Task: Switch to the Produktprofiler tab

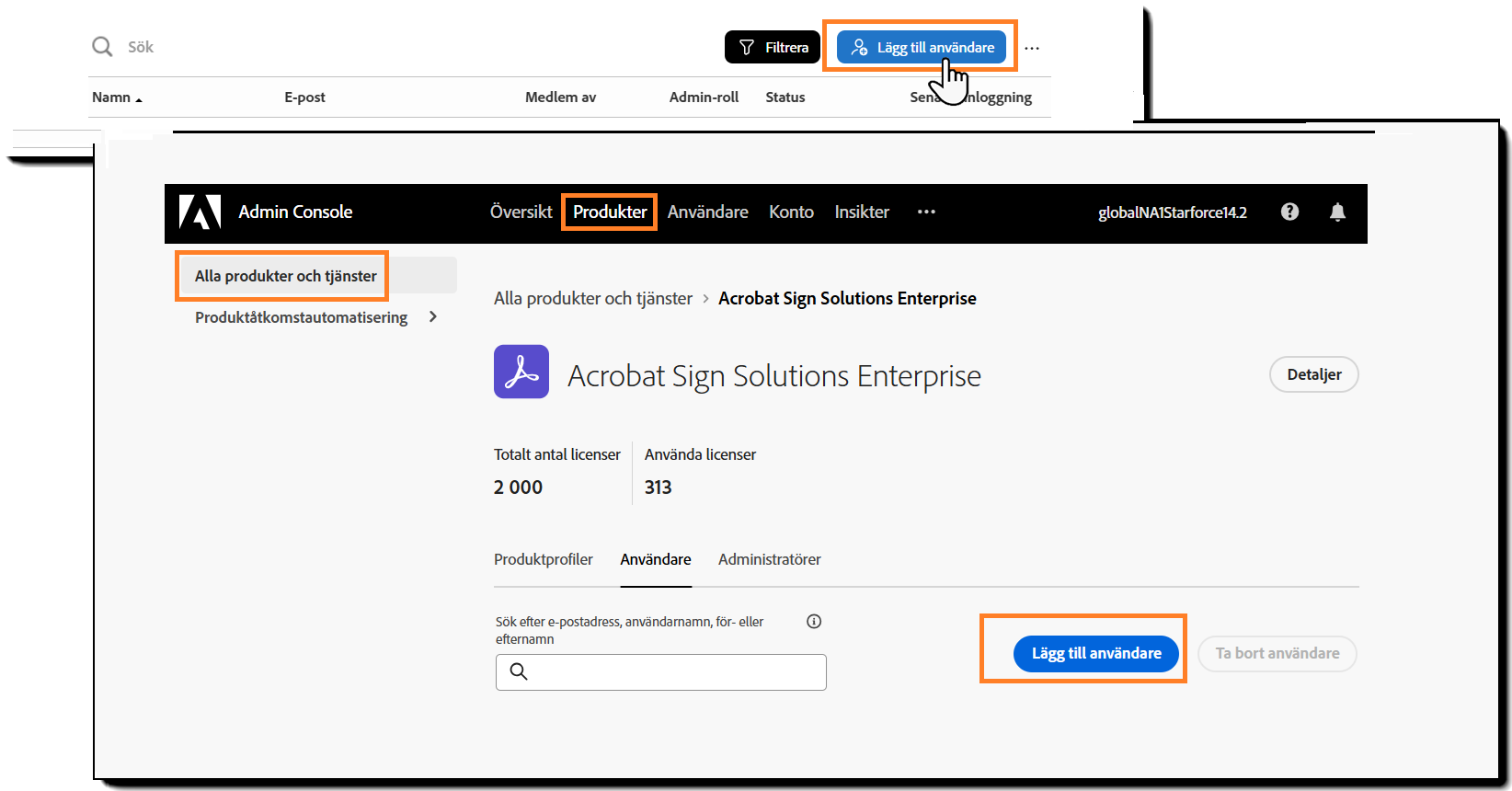Action: [x=543, y=559]
